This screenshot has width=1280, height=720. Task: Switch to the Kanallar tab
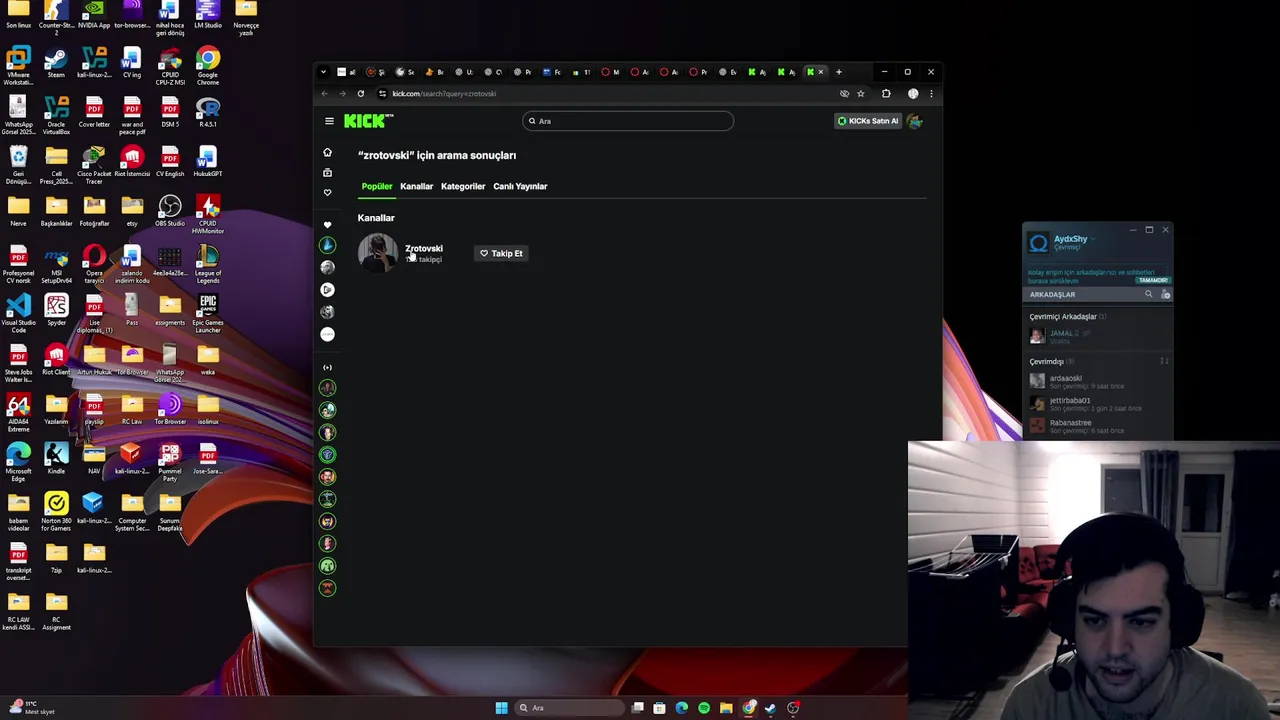pos(417,186)
